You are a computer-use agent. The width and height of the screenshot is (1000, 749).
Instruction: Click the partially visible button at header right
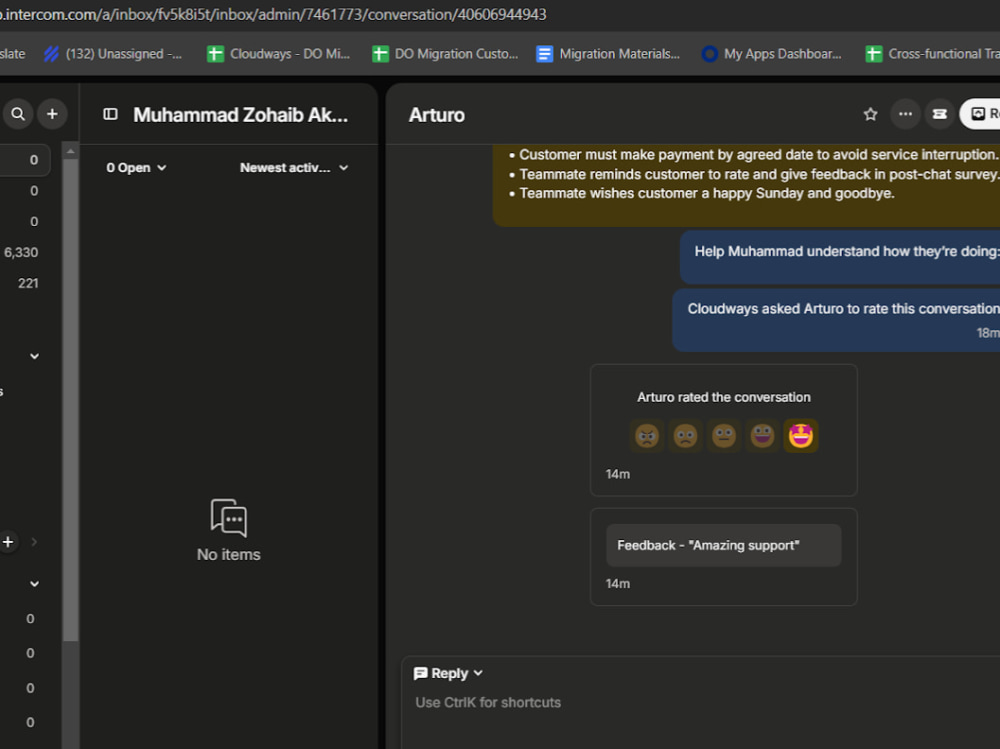point(980,114)
